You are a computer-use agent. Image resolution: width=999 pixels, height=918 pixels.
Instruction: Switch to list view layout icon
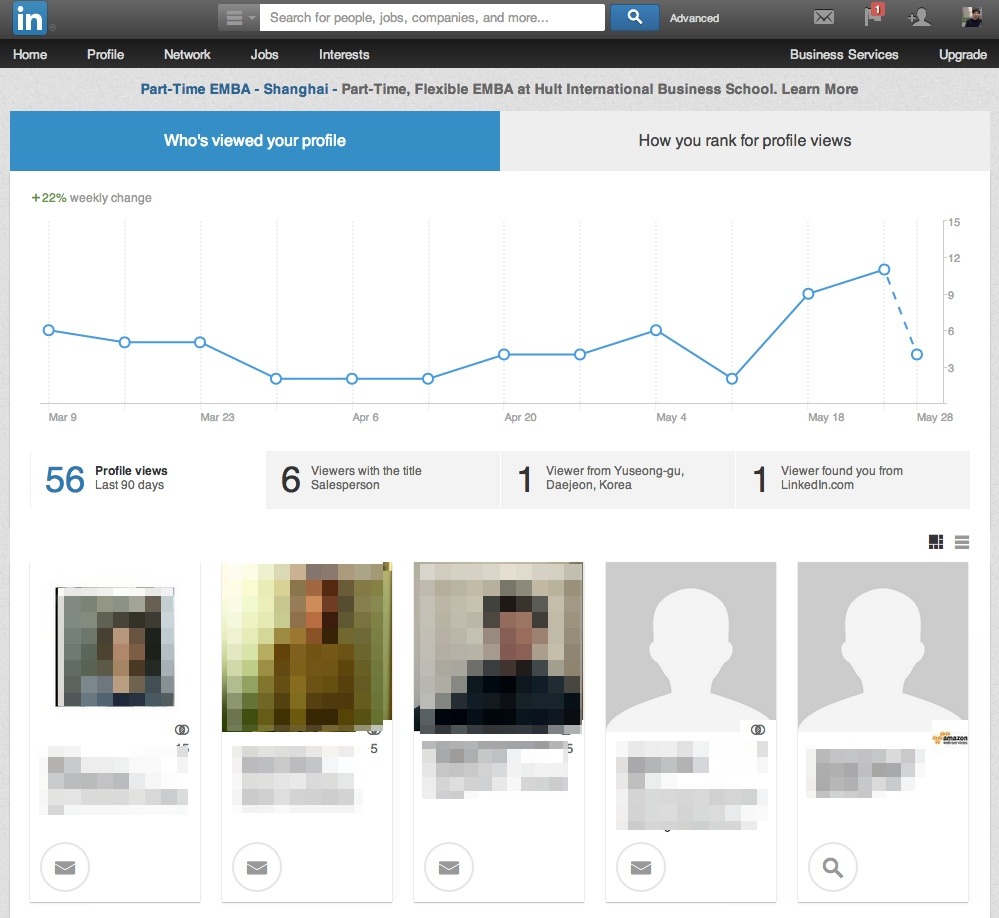(962, 542)
